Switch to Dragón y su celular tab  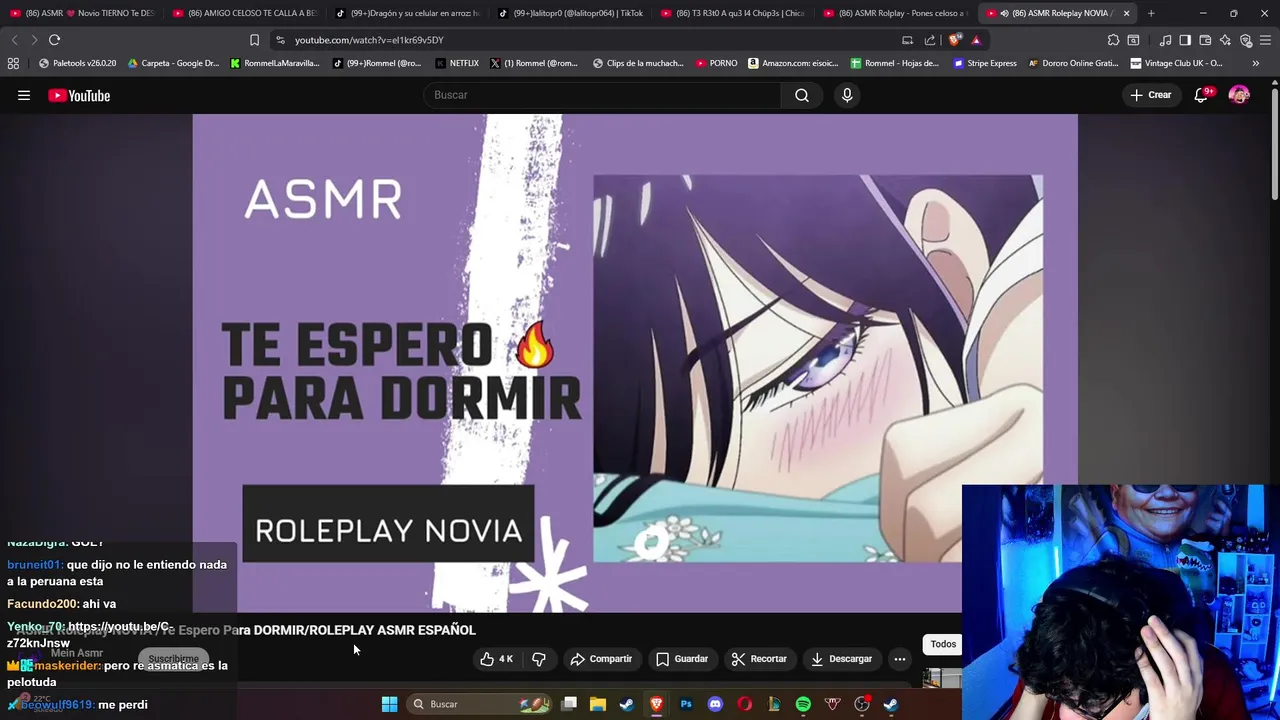[408, 13]
